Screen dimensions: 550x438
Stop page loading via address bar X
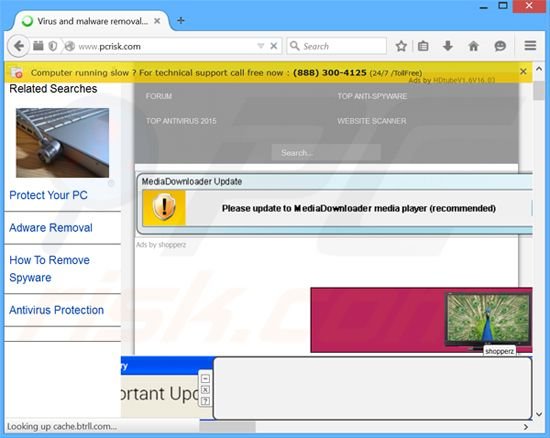[274, 46]
